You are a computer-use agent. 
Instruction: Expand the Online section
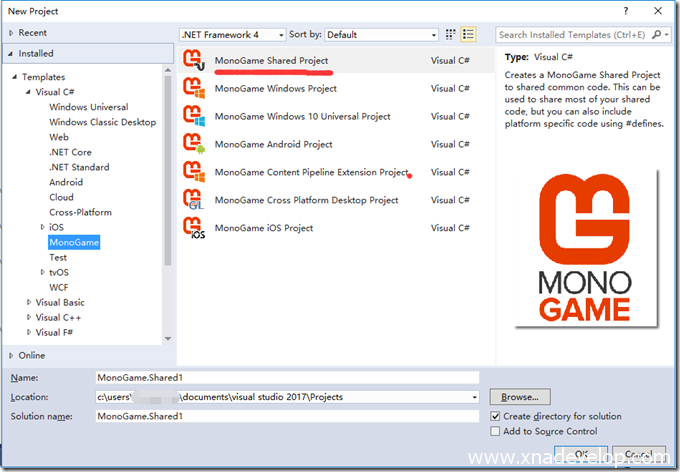12,355
